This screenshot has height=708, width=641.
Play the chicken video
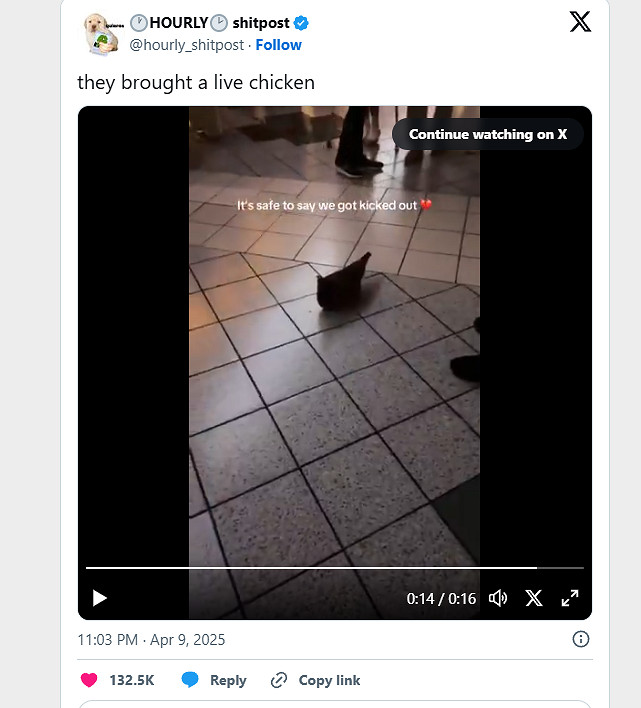99,598
